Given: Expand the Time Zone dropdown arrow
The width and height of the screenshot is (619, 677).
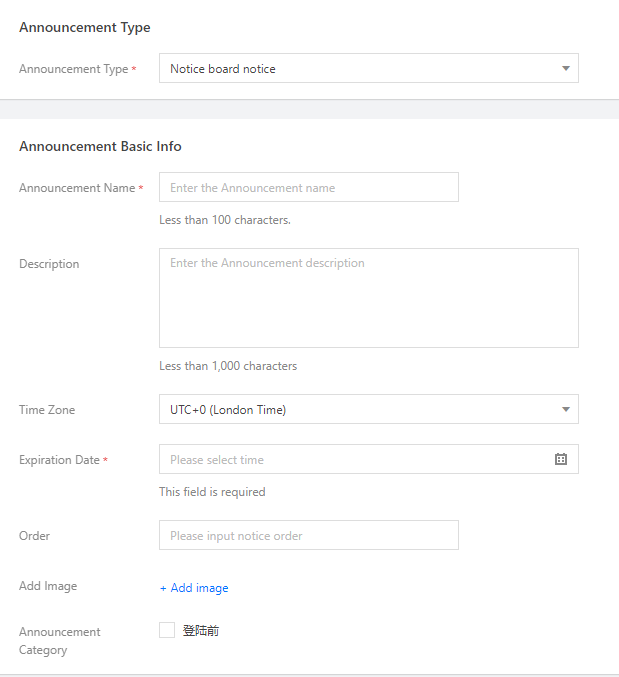Looking at the screenshot, I should 565,409.
